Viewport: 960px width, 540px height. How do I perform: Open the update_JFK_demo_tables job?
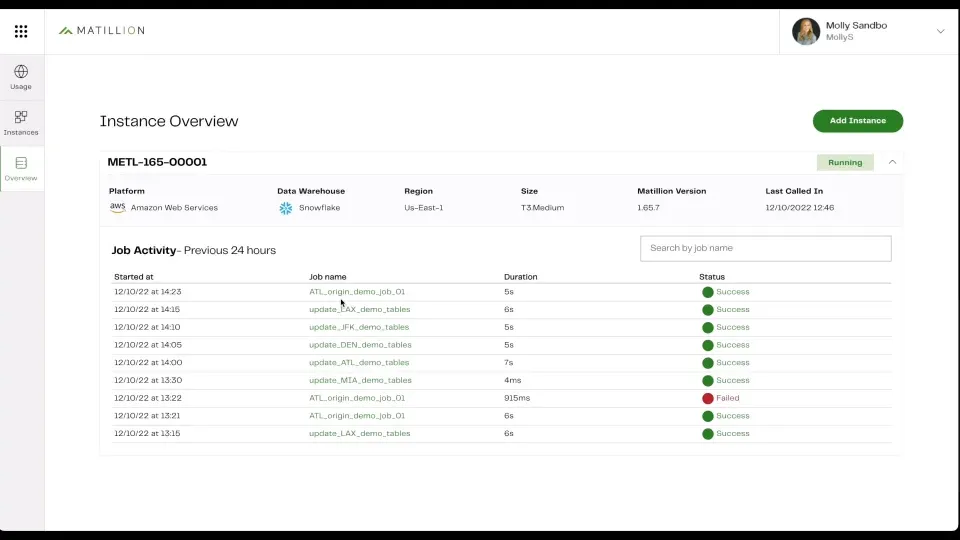[x=359, y=328]
